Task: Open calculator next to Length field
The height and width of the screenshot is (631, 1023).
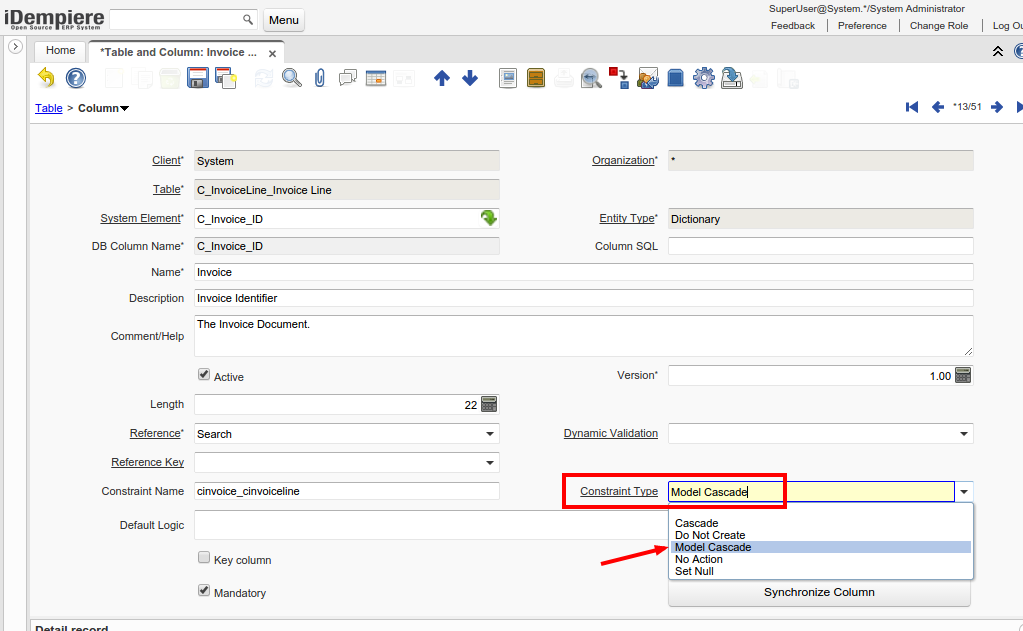Action: coord(489,404)
